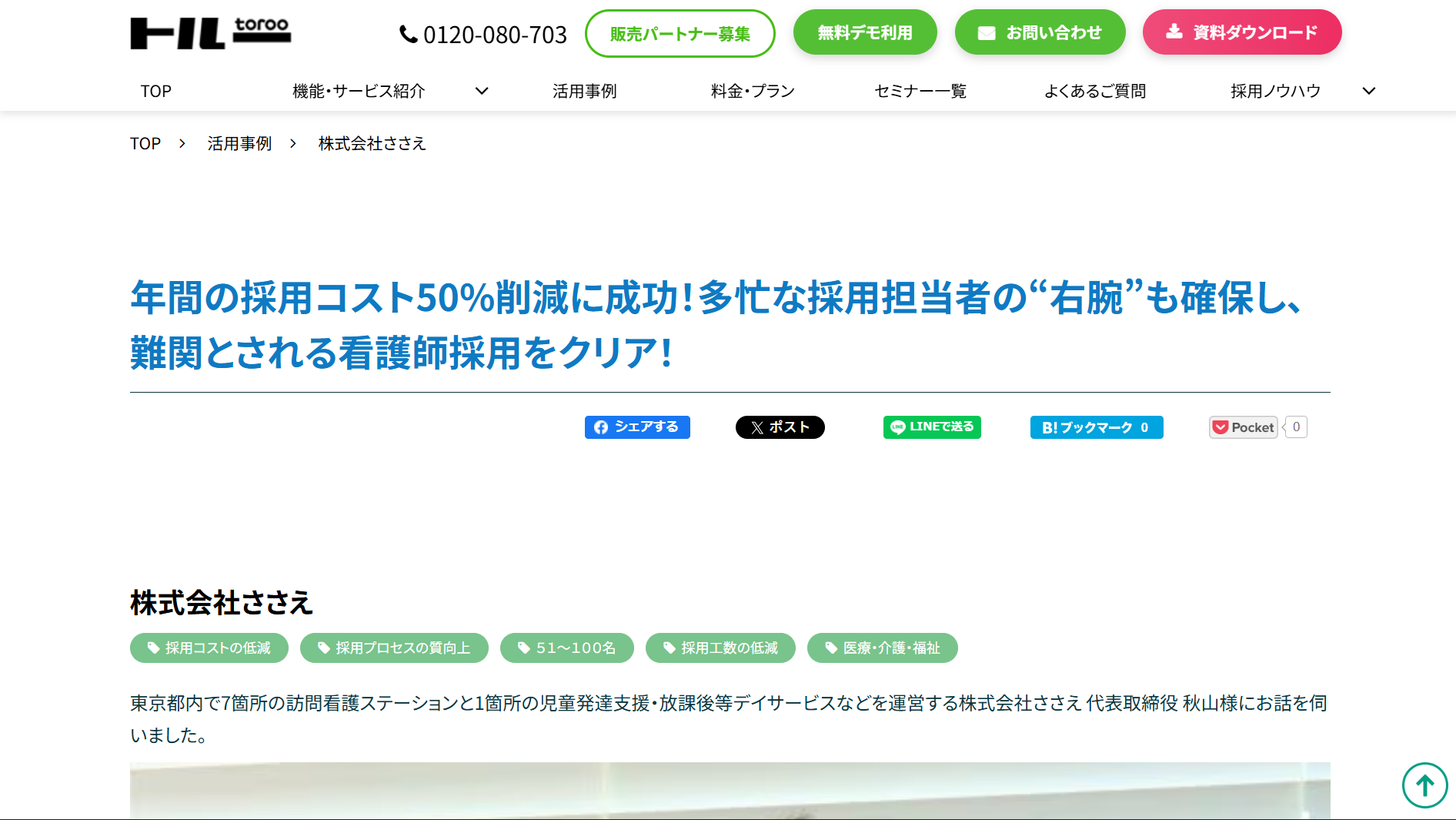Click the download icon on 資料ダウンロード

[1174, 32]
